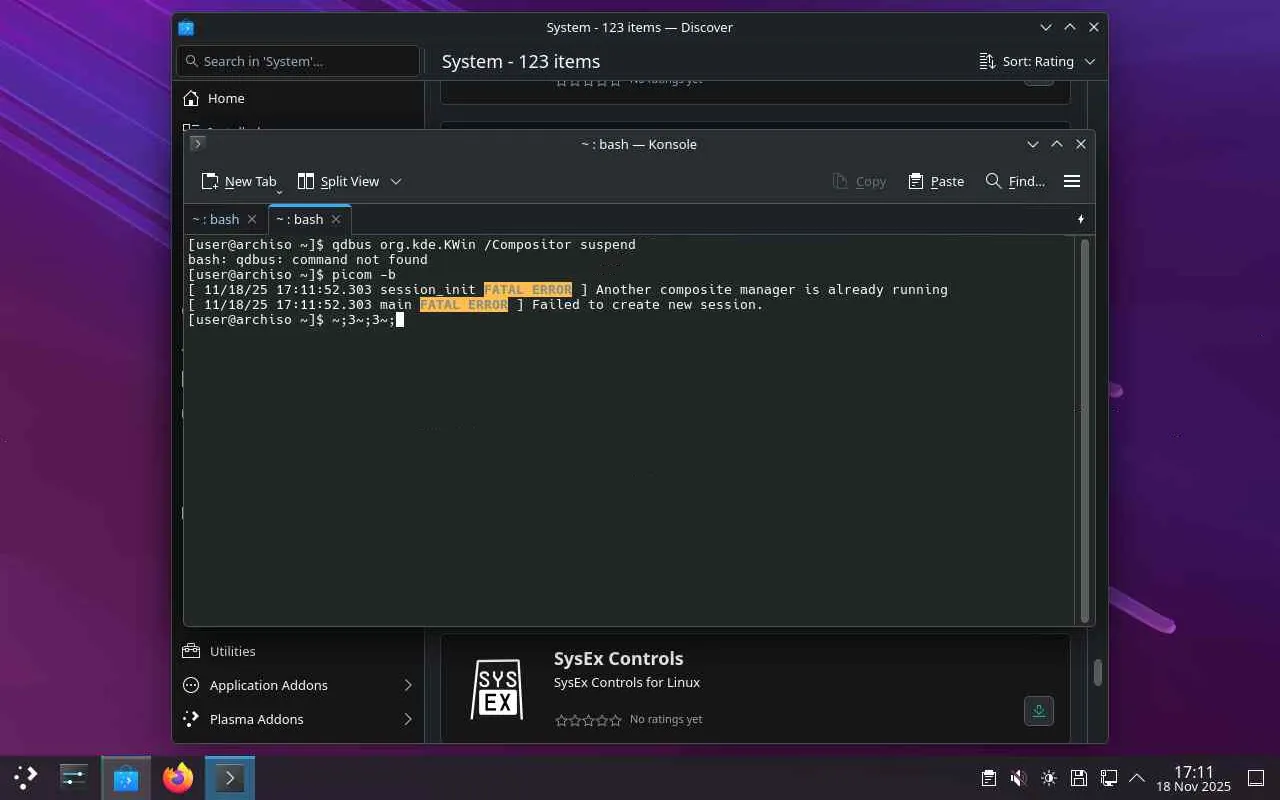Open the Konsole hamburger menu
The width and height of the screenshot is (1280, 800).
(x=1072, y=181)
